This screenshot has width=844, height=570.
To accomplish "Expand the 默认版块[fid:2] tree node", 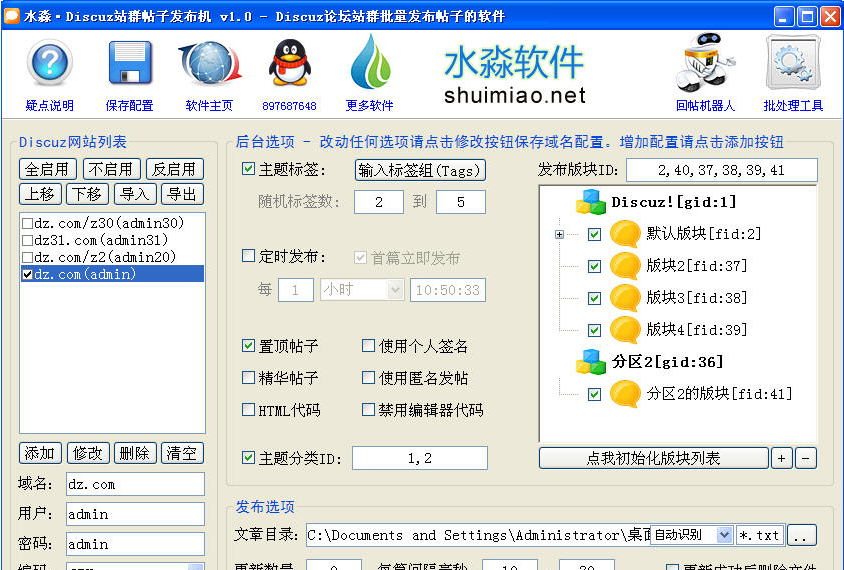I will (560, 235).
